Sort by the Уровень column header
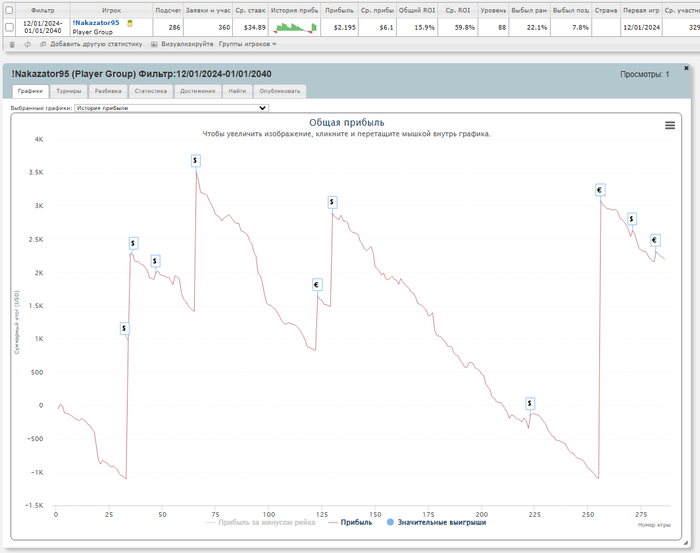This screenshot has height=553, width=700. pos(493,10)
